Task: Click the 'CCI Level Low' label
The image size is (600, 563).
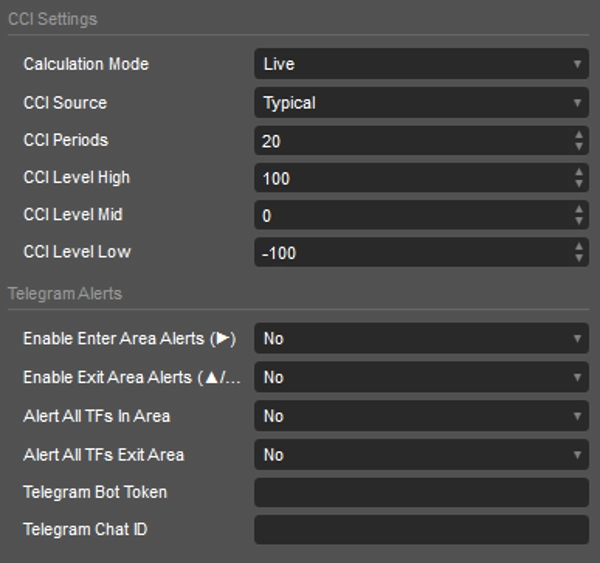Action: pos(77,252)
